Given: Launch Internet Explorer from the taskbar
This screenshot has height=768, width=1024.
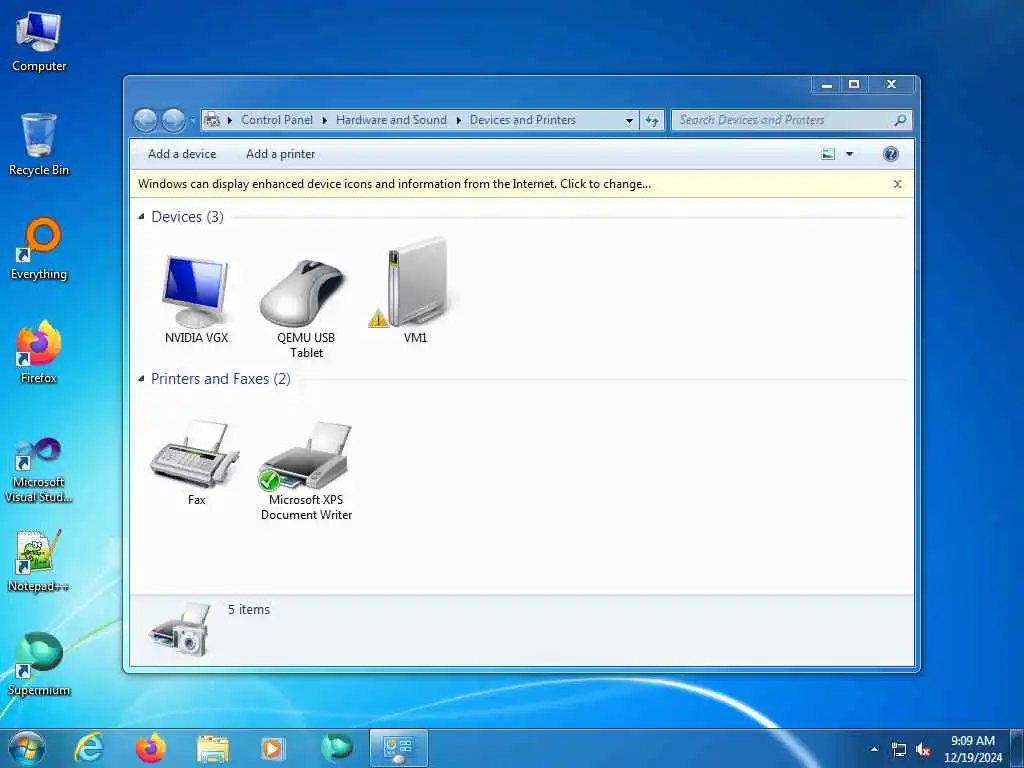Looking at the screenshot, I should coord(89,748).
